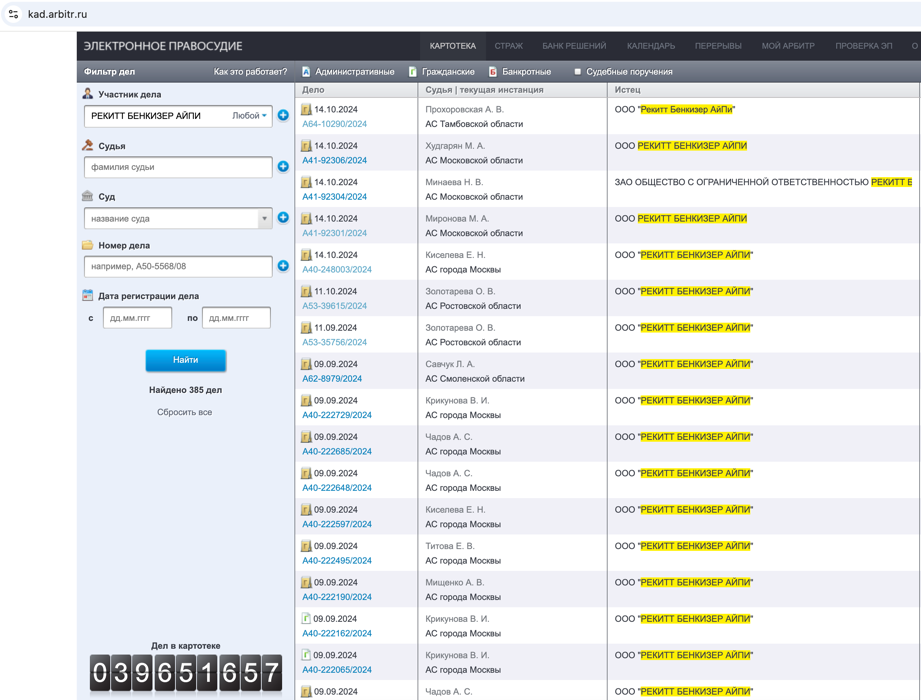Screen dimensions: 921x700
Task: Filter by Банкротные cases
Action: click(x=520, y=72)
